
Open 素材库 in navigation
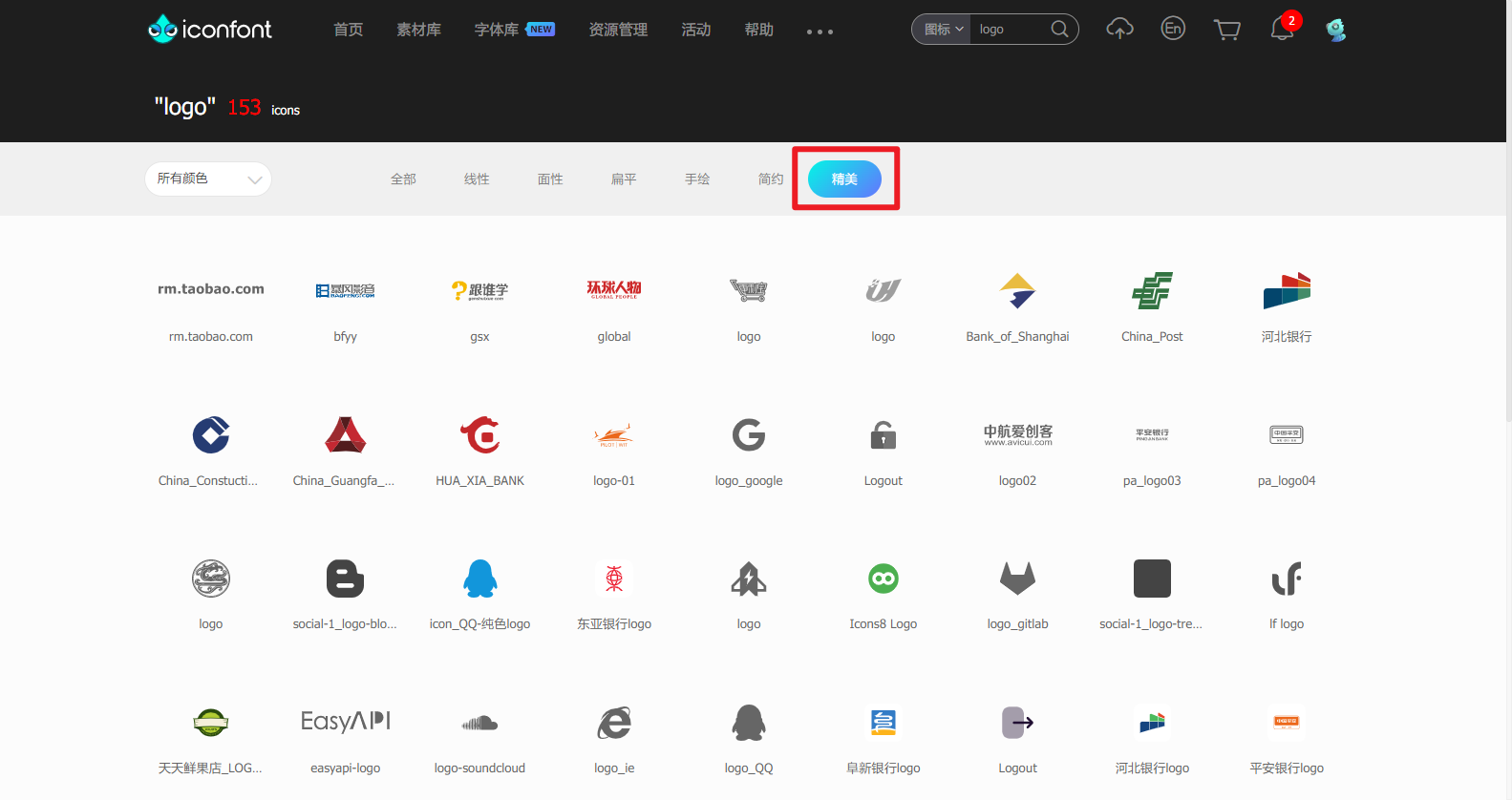(419, 30)
